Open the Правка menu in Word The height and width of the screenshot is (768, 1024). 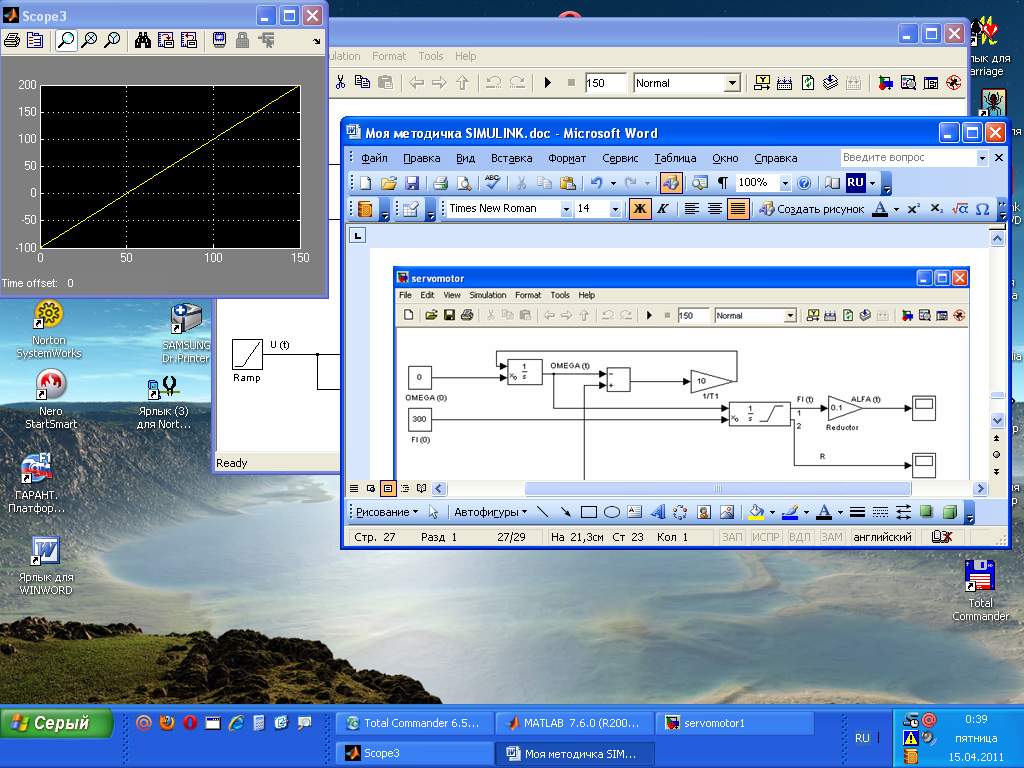click(x=421, y=158)
